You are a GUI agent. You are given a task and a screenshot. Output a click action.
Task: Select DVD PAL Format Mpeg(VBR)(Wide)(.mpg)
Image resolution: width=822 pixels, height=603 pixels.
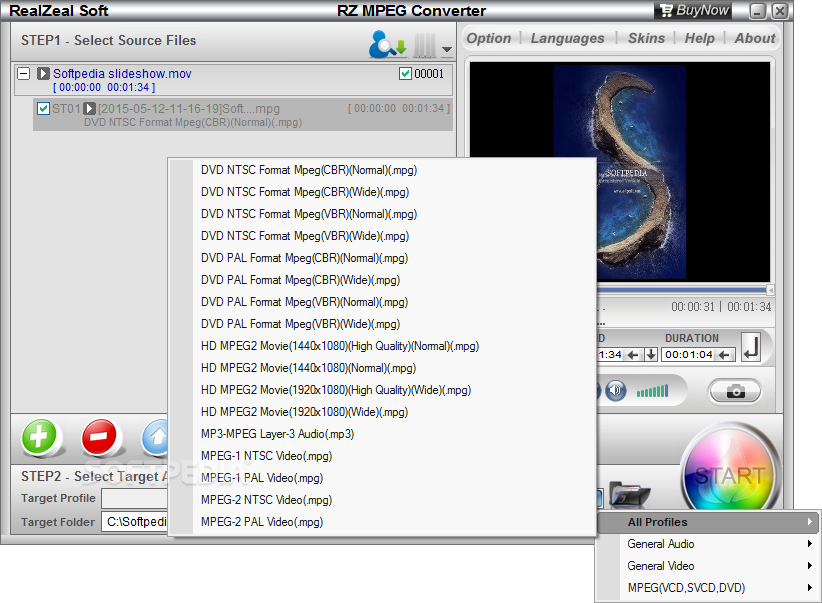[x=383, y=325]
